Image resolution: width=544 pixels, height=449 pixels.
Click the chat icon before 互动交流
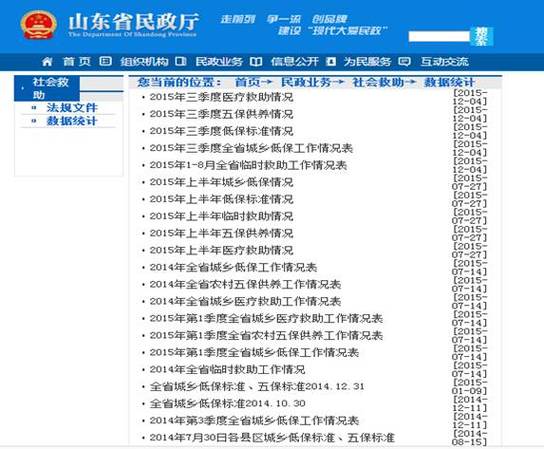404,61
